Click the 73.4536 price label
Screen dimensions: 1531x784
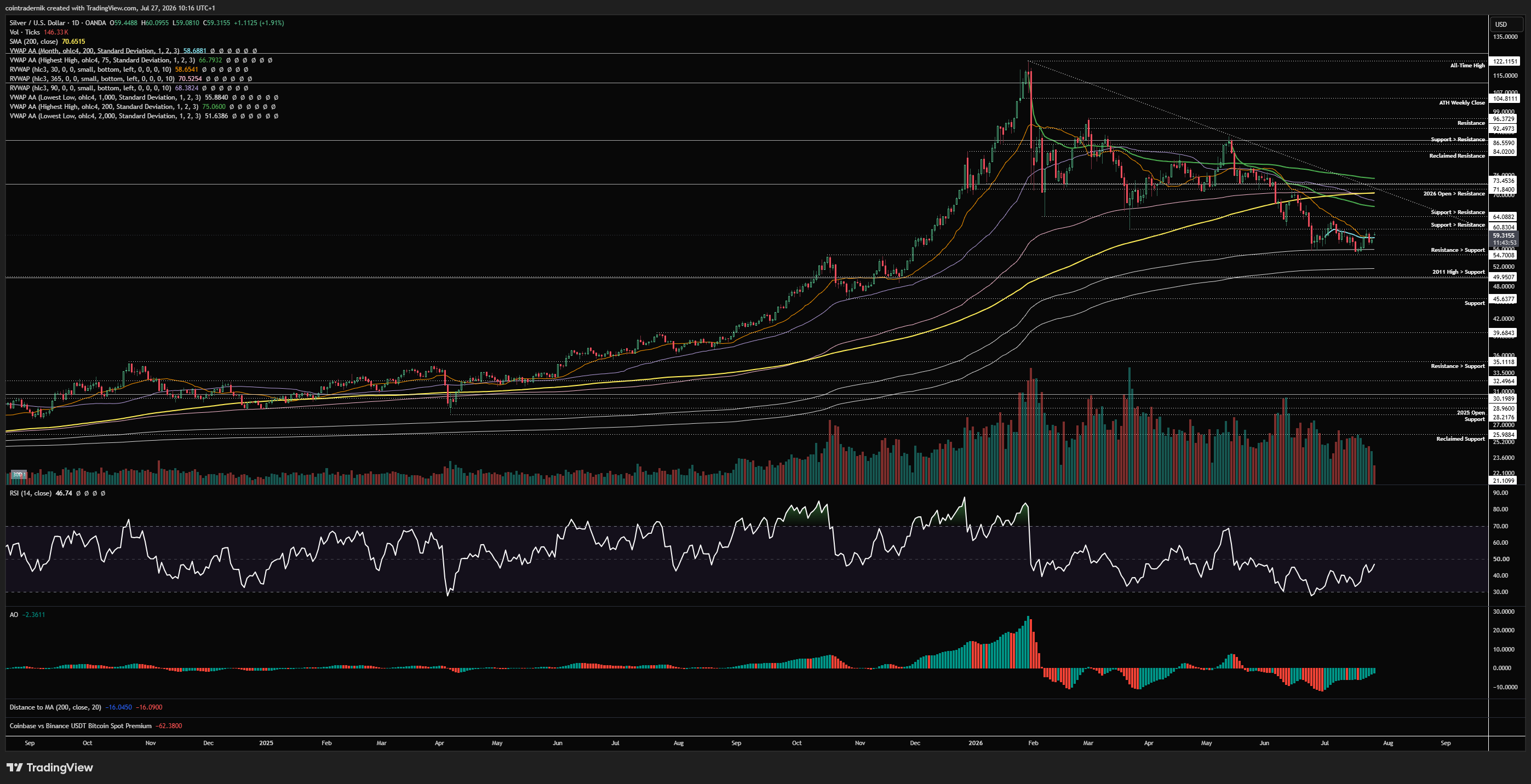pyautogui.click(x=1504, y=181)
